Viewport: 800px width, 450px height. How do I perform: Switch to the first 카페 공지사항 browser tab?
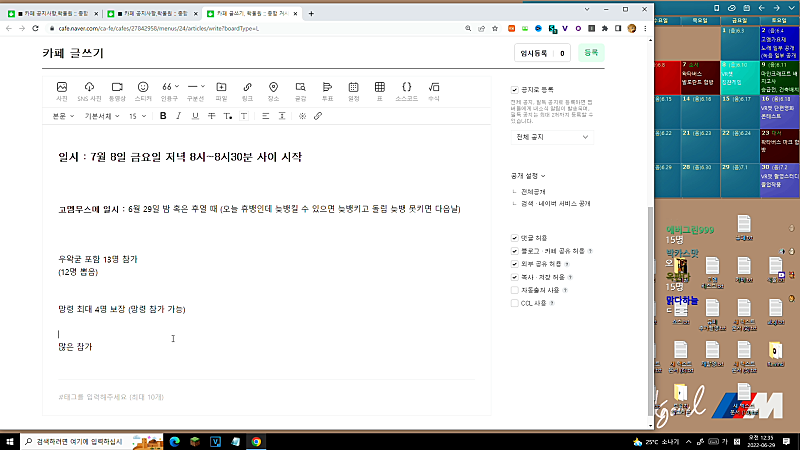[53, 14]
